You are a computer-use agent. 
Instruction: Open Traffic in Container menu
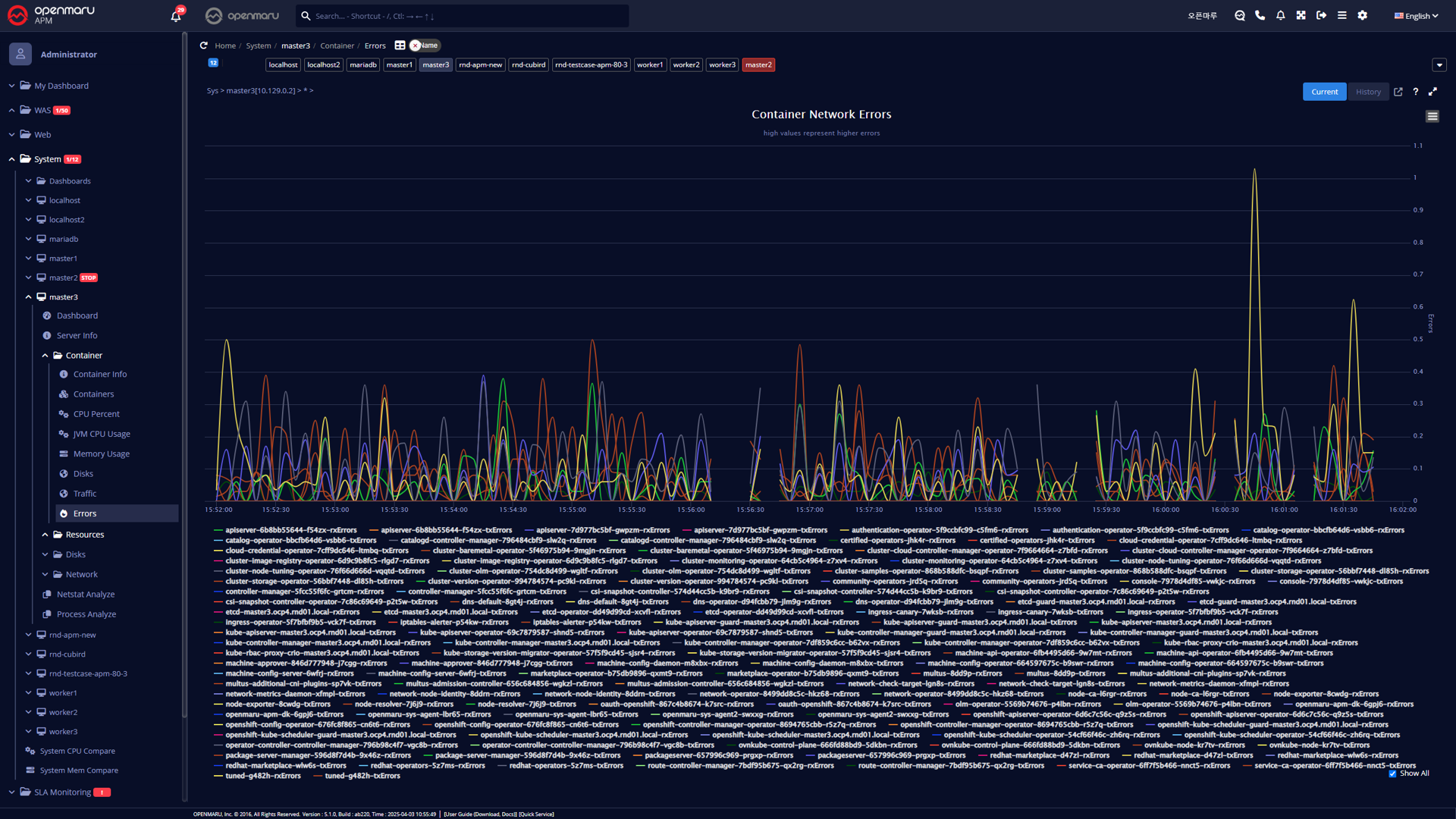[x=84, y=494]
